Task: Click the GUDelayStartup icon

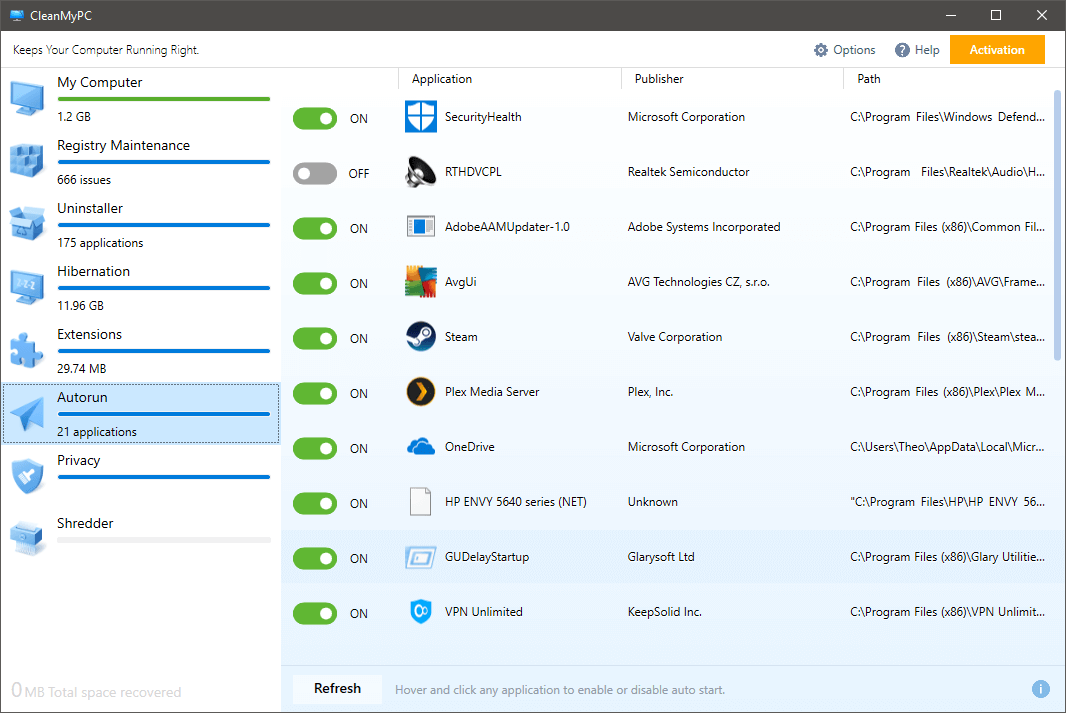Action: click(x=421, y=557)
